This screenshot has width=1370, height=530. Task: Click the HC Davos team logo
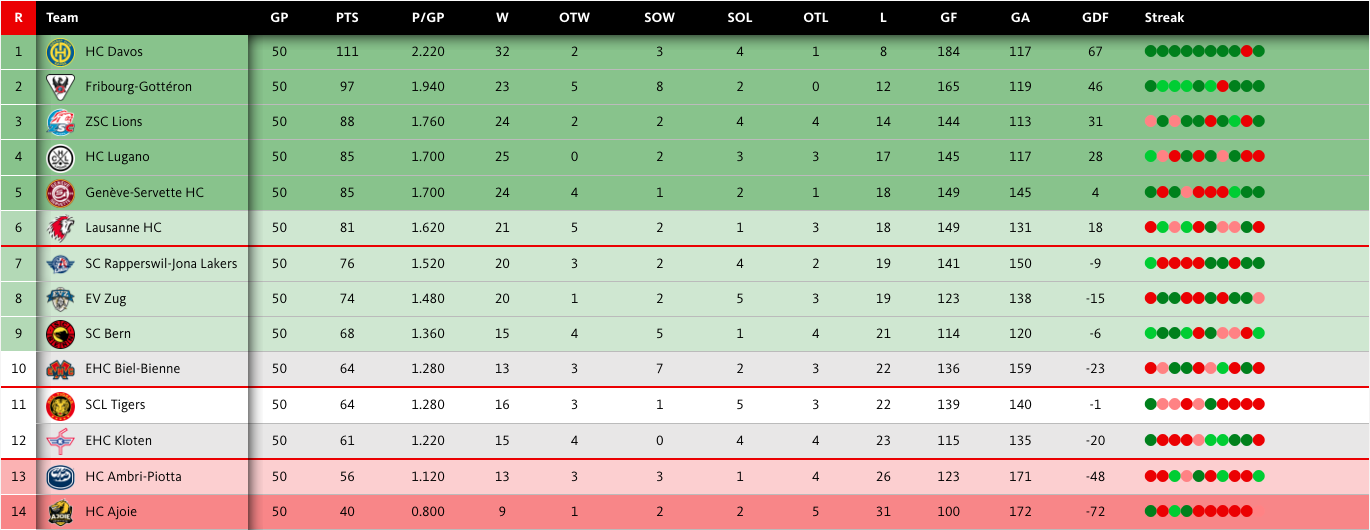point(60,52)
